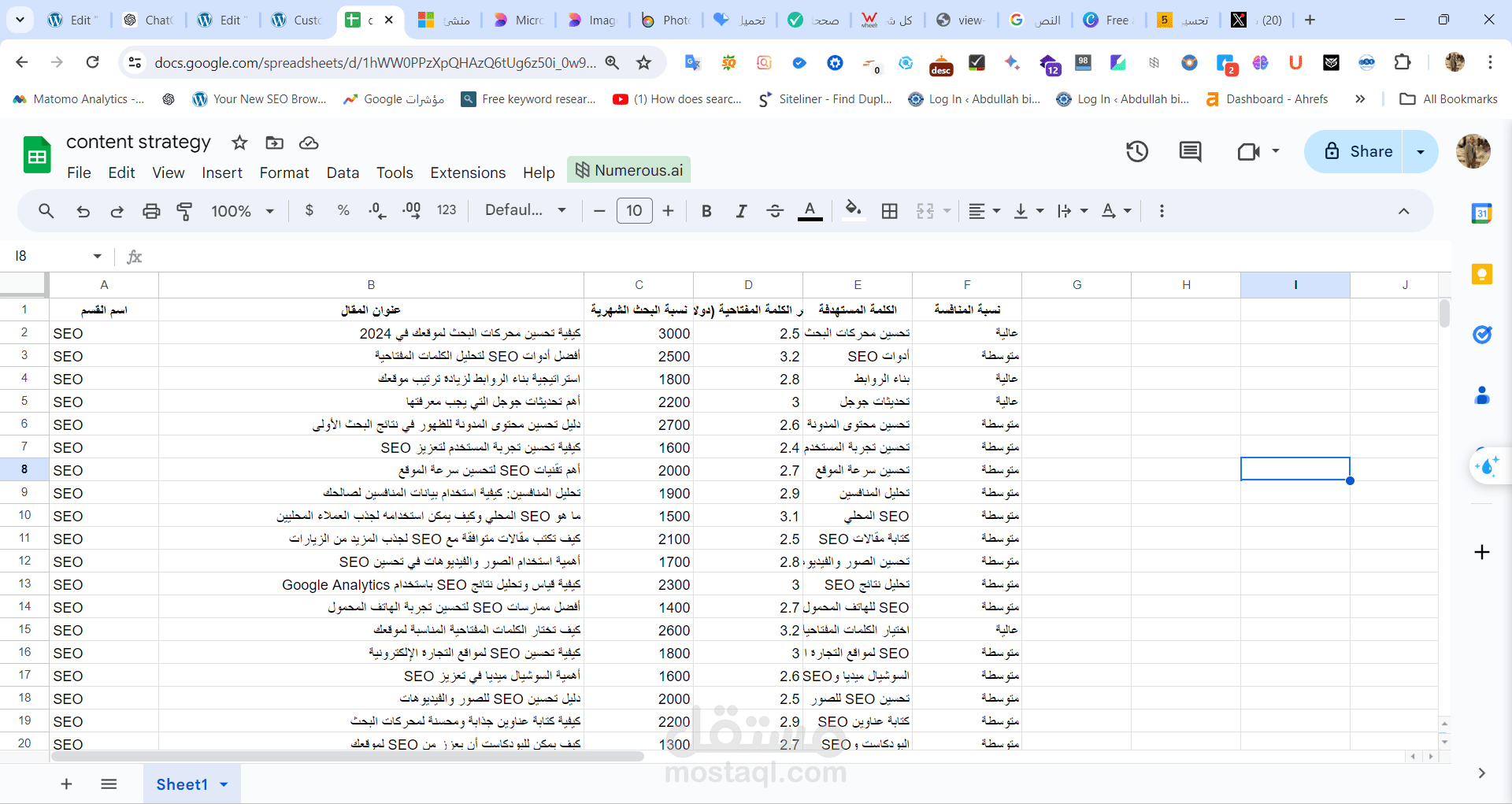Open version history clock icon
Viewport: 1512px width, 804px height.
(x=1137, y=151)
